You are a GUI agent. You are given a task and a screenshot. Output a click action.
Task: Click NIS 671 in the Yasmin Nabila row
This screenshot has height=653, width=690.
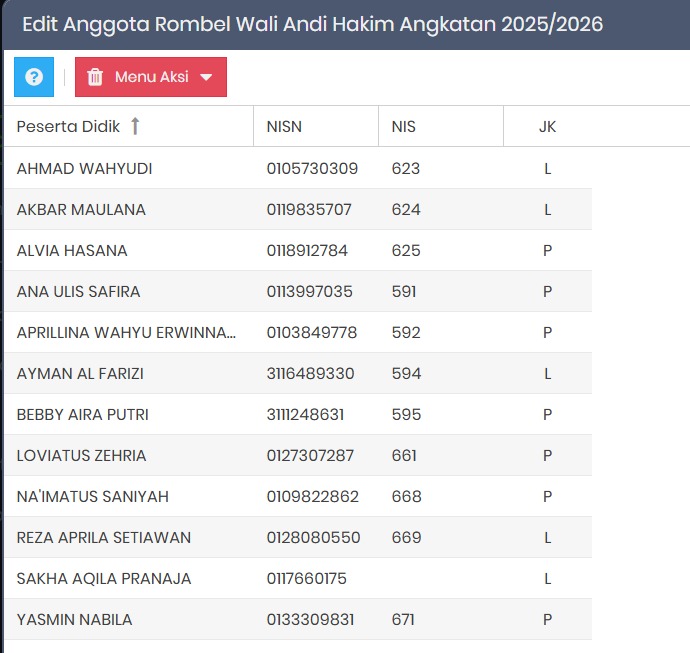[403, 619]
